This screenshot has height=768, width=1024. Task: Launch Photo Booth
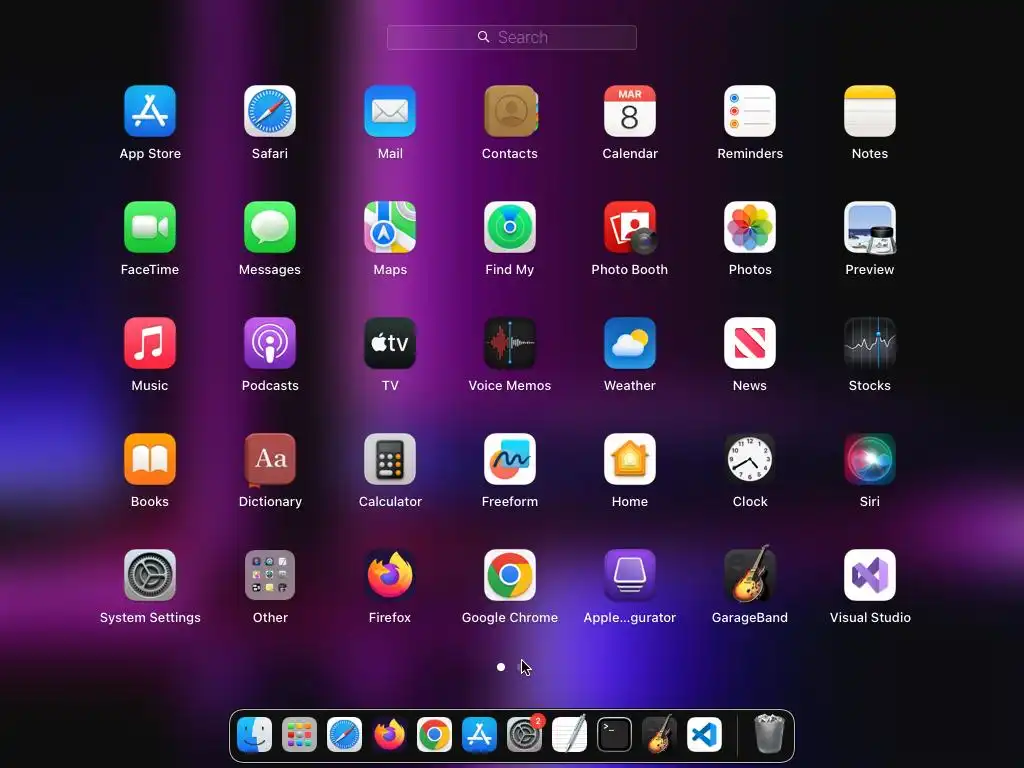[x=630, y=227]
